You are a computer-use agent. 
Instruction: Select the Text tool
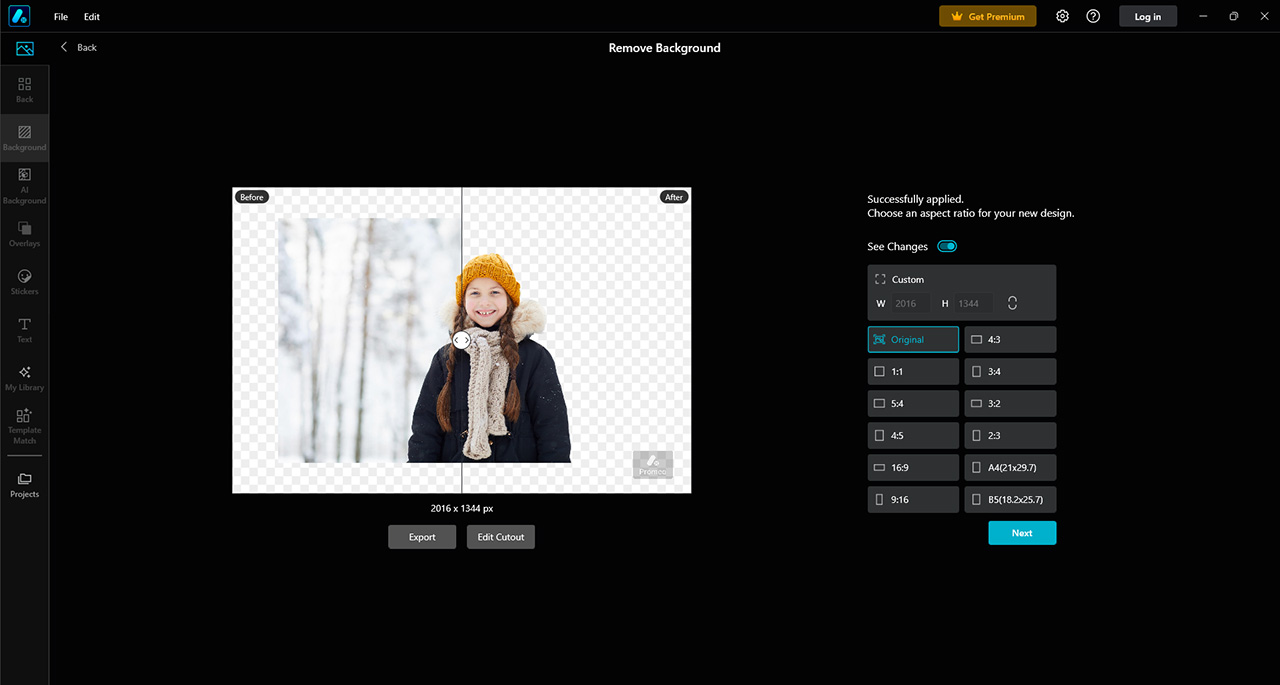(x=24, y=330)
